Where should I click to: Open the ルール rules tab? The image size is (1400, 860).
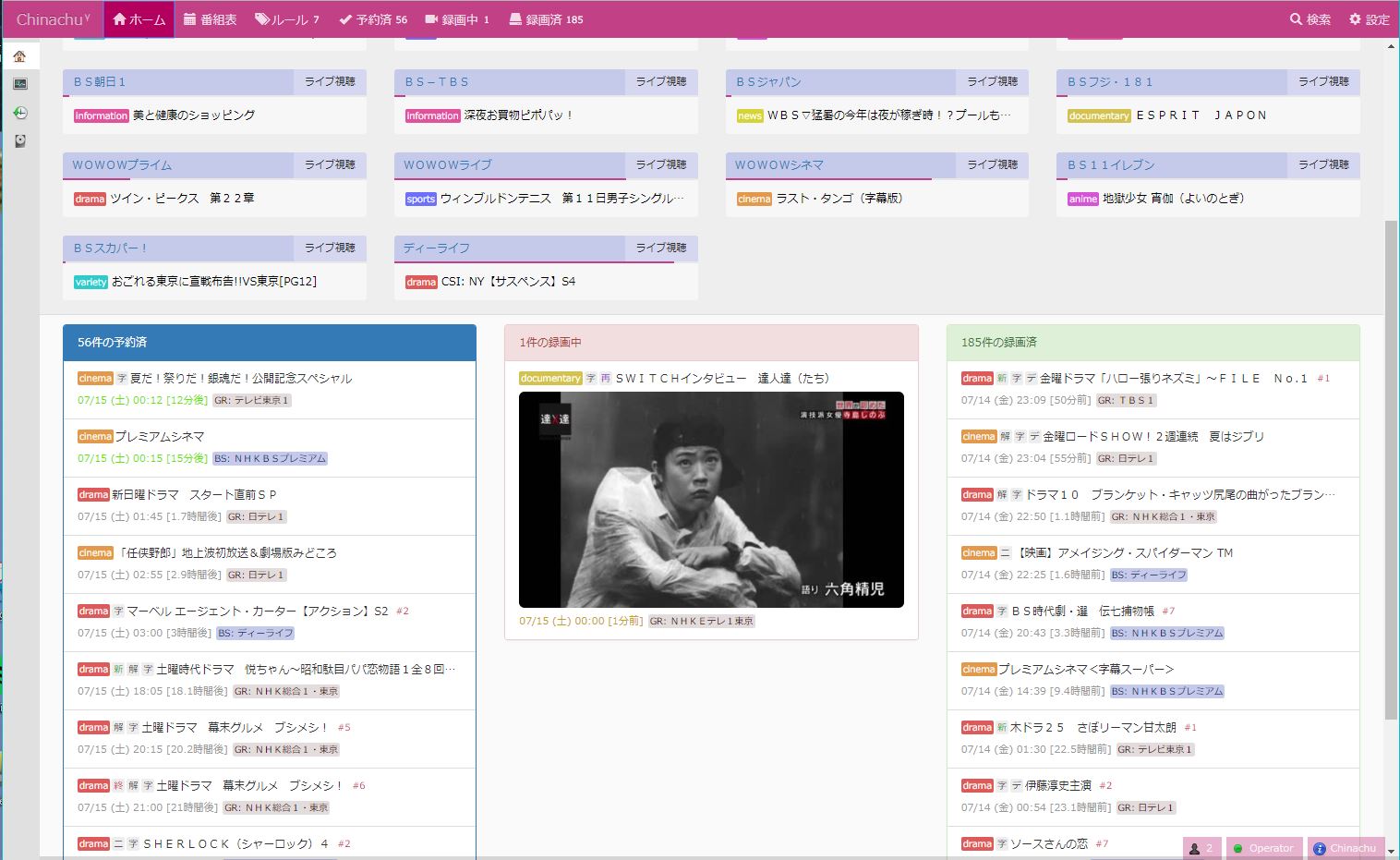[287, 19]
